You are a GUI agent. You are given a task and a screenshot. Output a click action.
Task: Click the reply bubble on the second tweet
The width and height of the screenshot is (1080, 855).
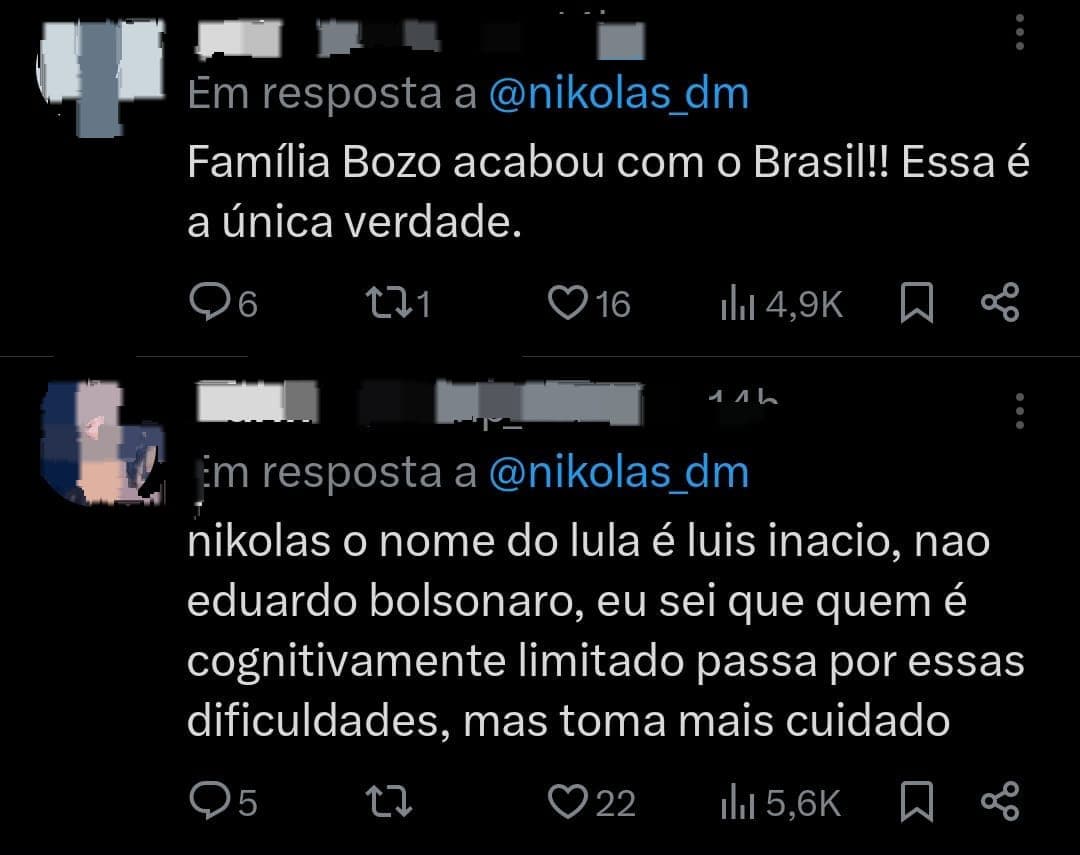tap(213, 800)
